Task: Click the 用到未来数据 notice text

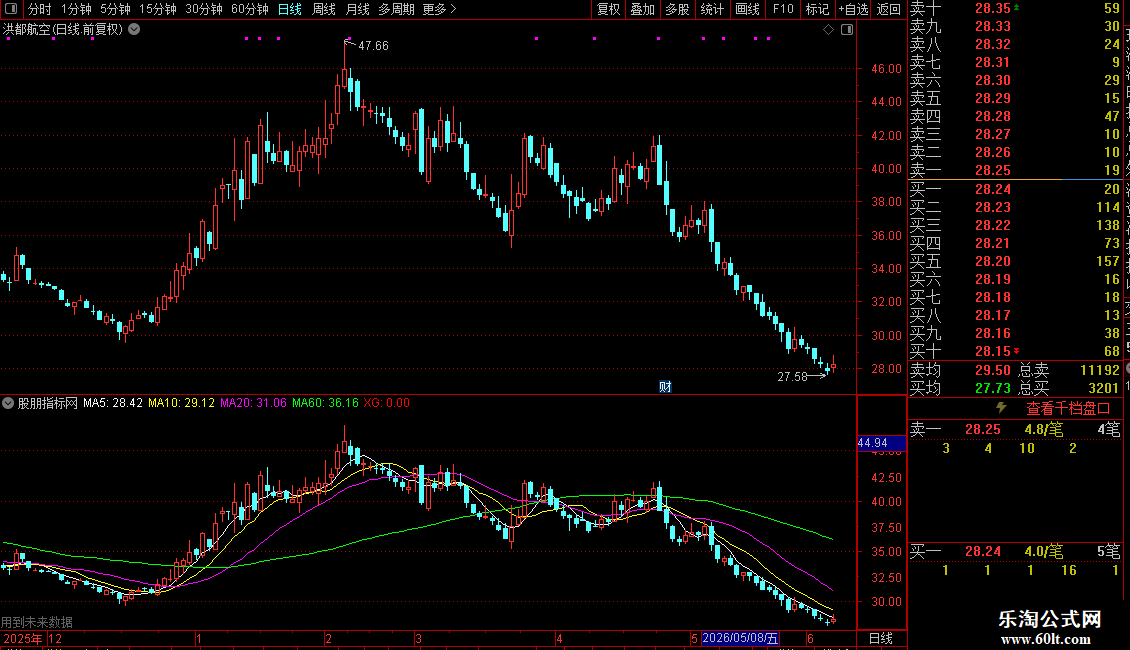Action: (37, 622)
